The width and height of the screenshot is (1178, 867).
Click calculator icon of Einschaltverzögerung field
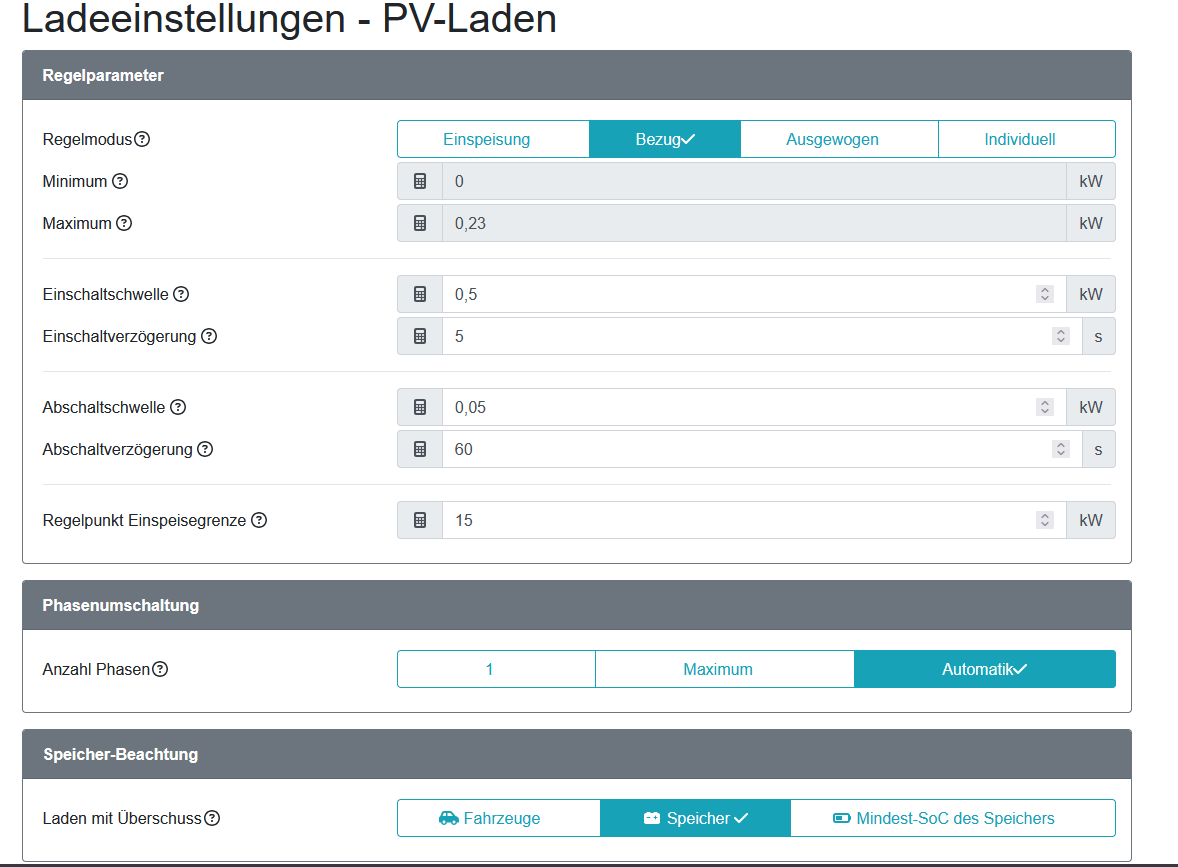(x=420, y=337)
